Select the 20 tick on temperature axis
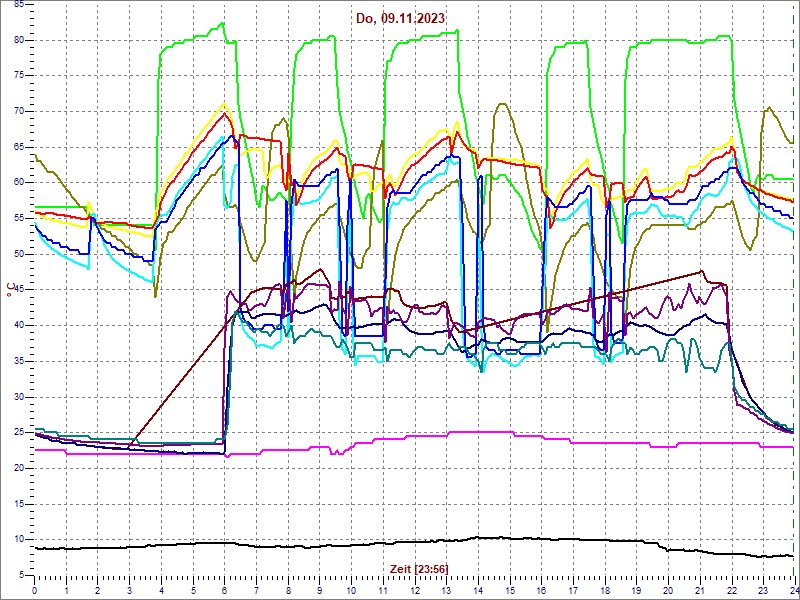This screenshot has width=800, height=600. tap(18, 468)
